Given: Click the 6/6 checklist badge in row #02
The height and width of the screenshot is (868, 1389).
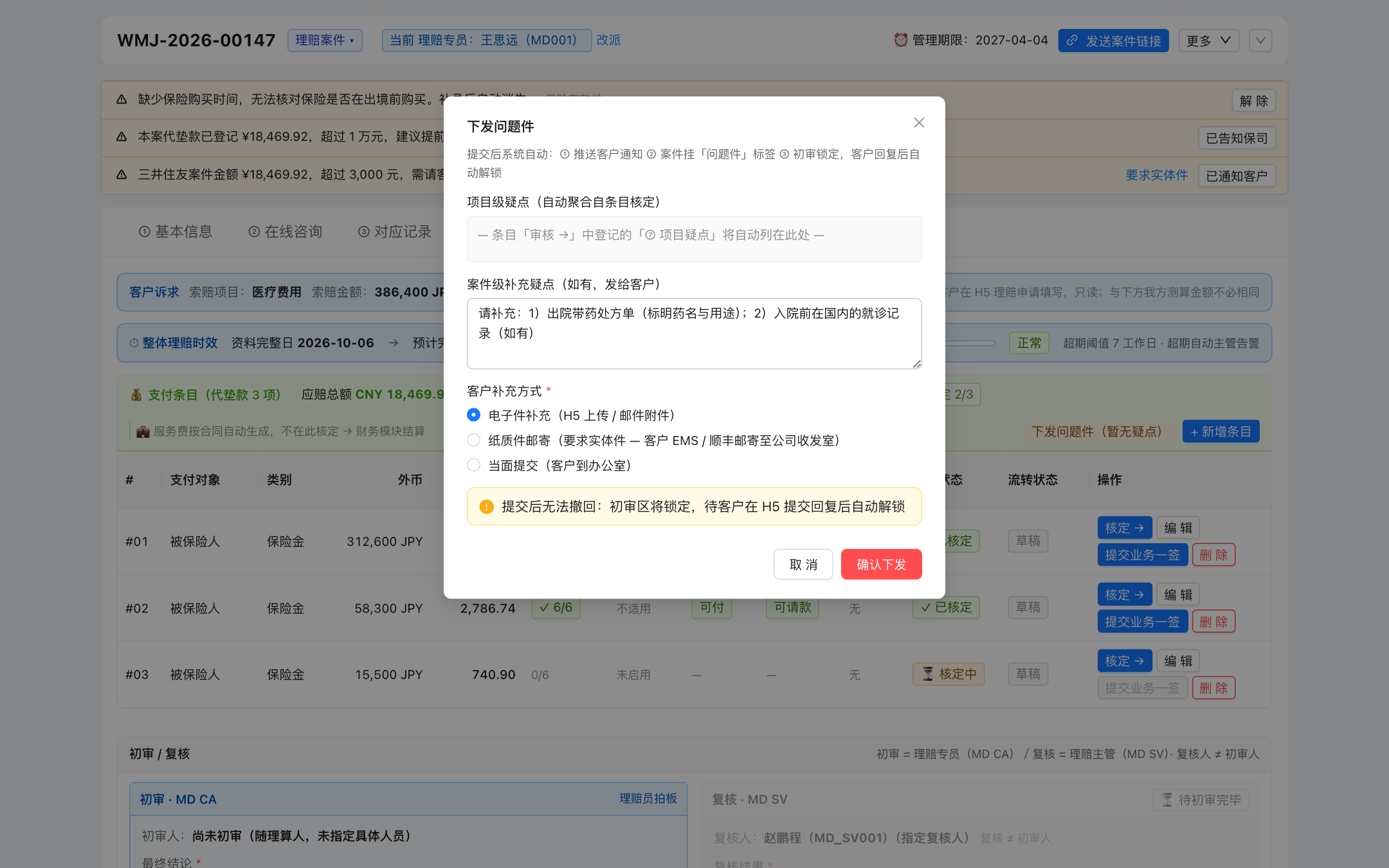Looking at the screenshot, I should [x=556, y=608].
